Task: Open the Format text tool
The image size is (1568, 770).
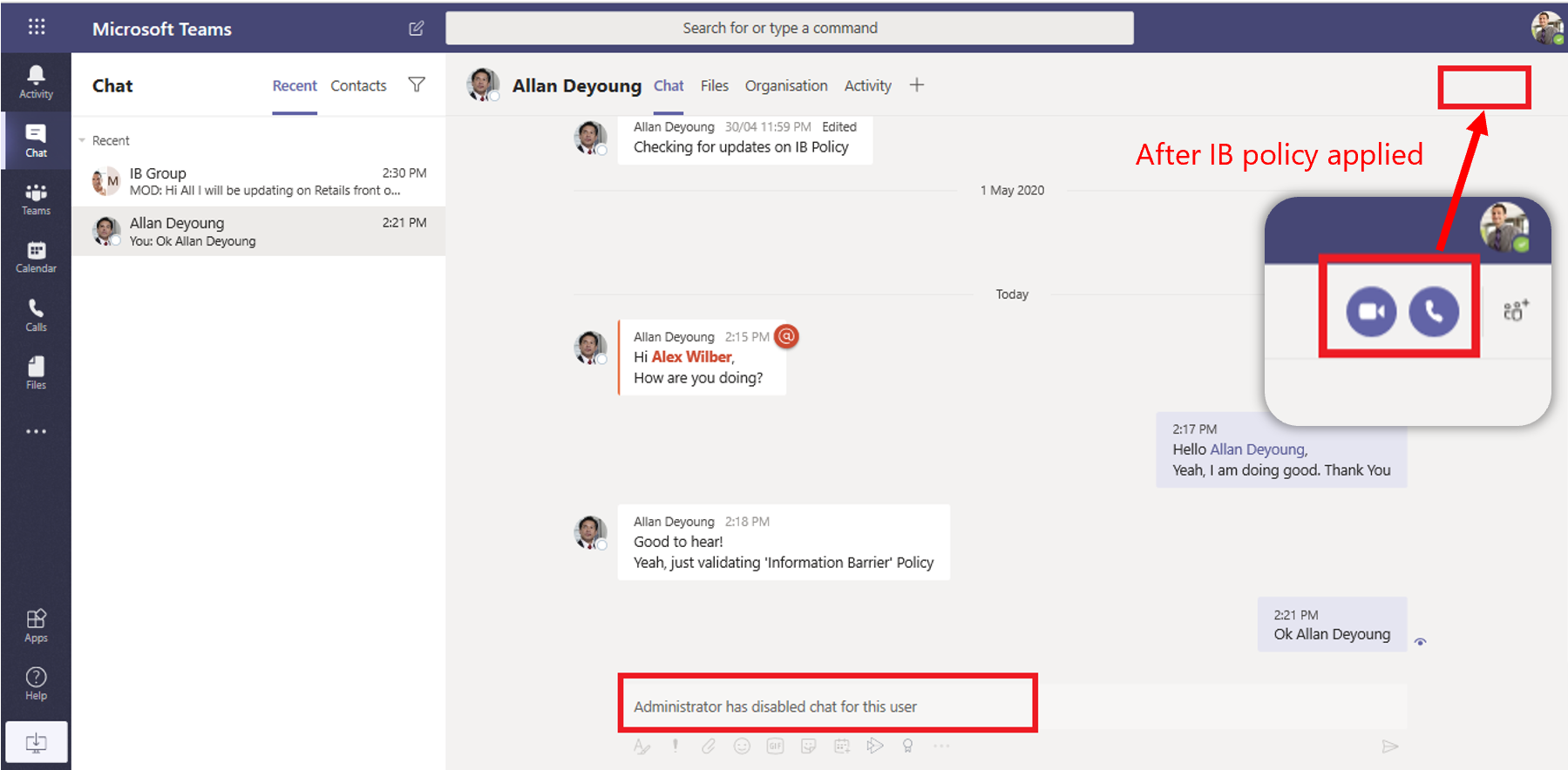Action: 641,746
